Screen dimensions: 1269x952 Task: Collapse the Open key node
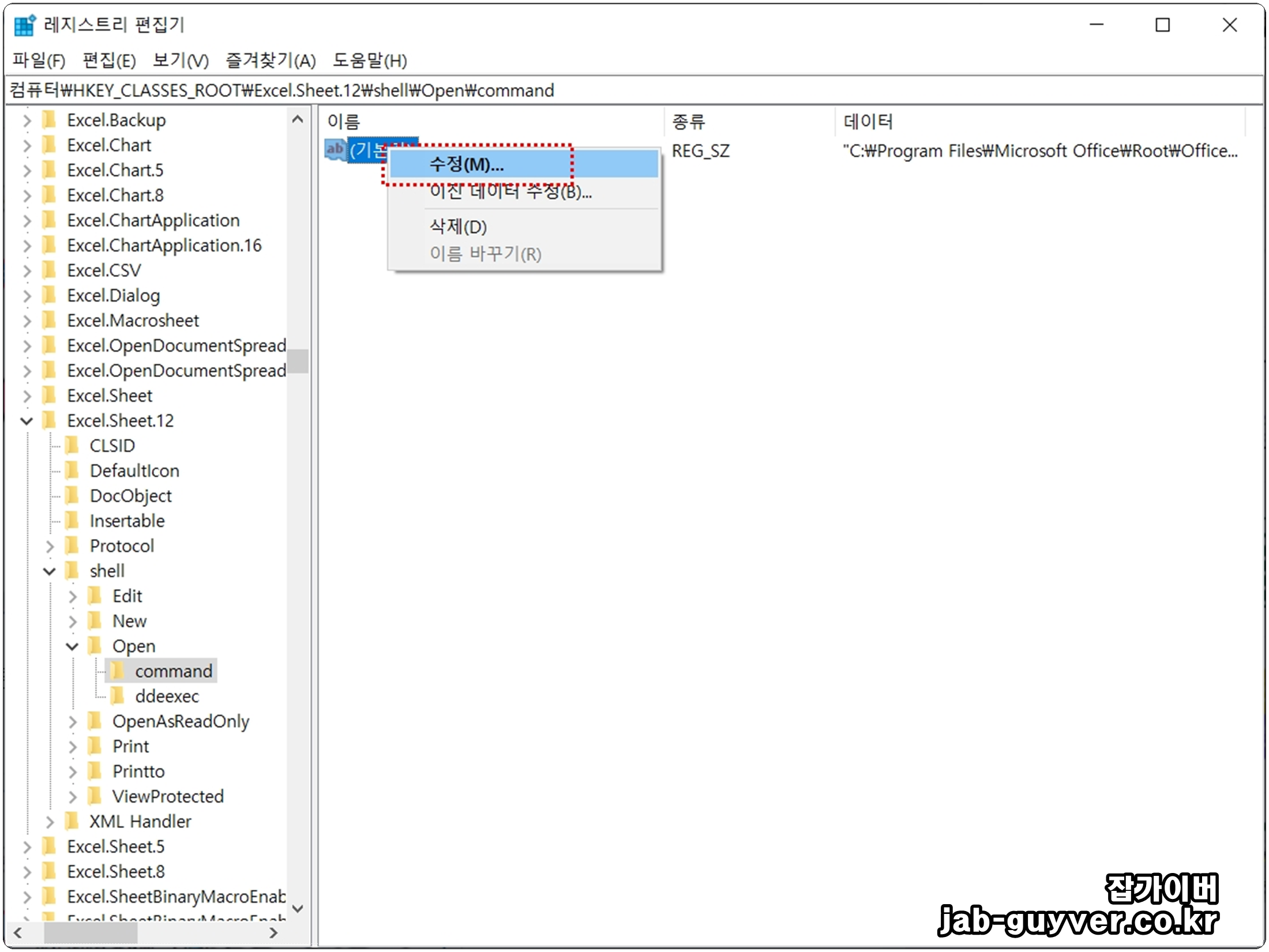72,646
